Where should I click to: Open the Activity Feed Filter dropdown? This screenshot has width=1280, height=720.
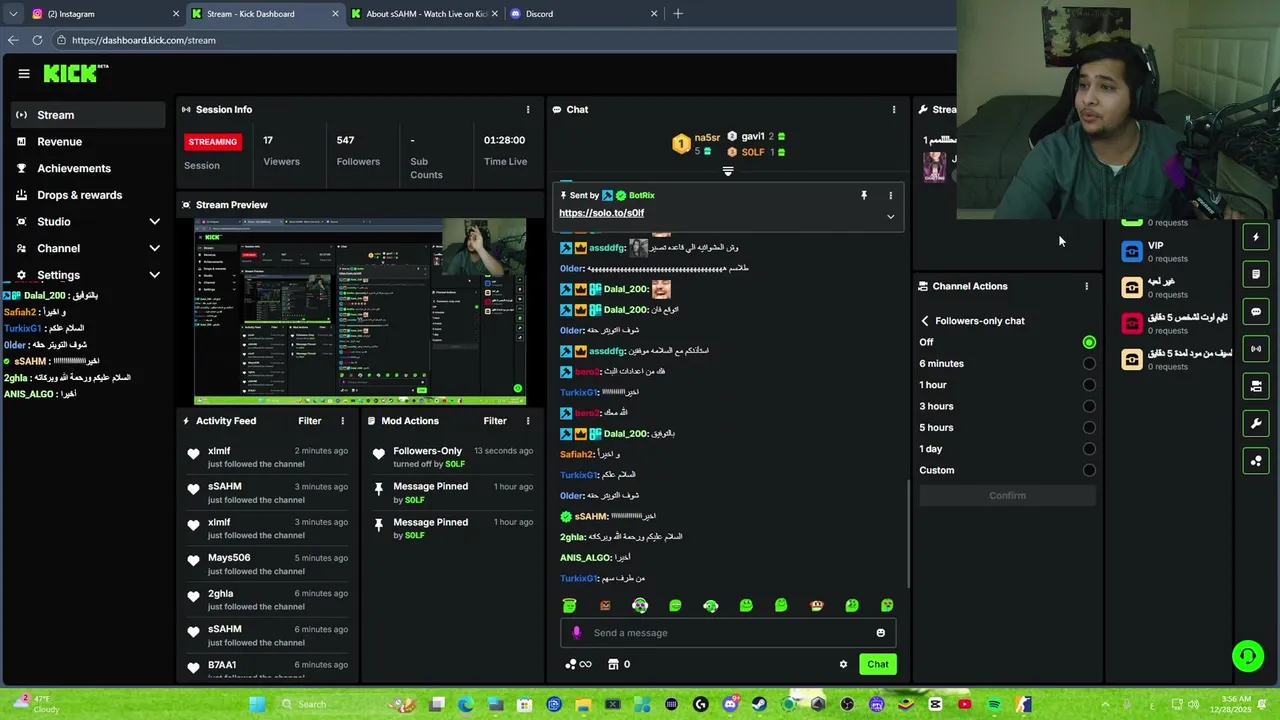[x=309, y=421]
